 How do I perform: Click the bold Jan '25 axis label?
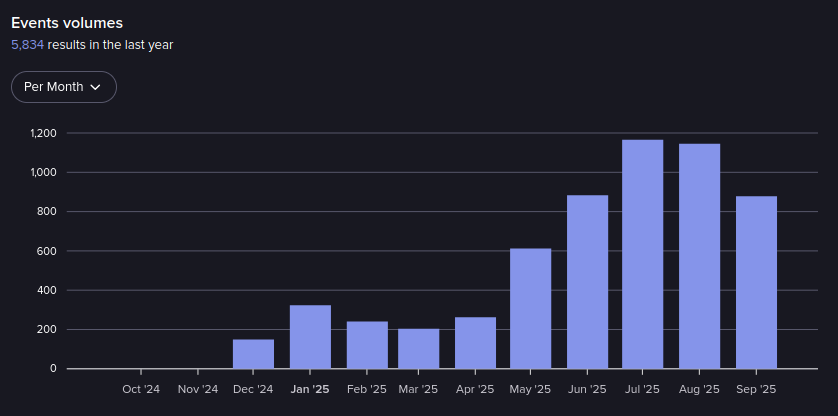(310, 389)
